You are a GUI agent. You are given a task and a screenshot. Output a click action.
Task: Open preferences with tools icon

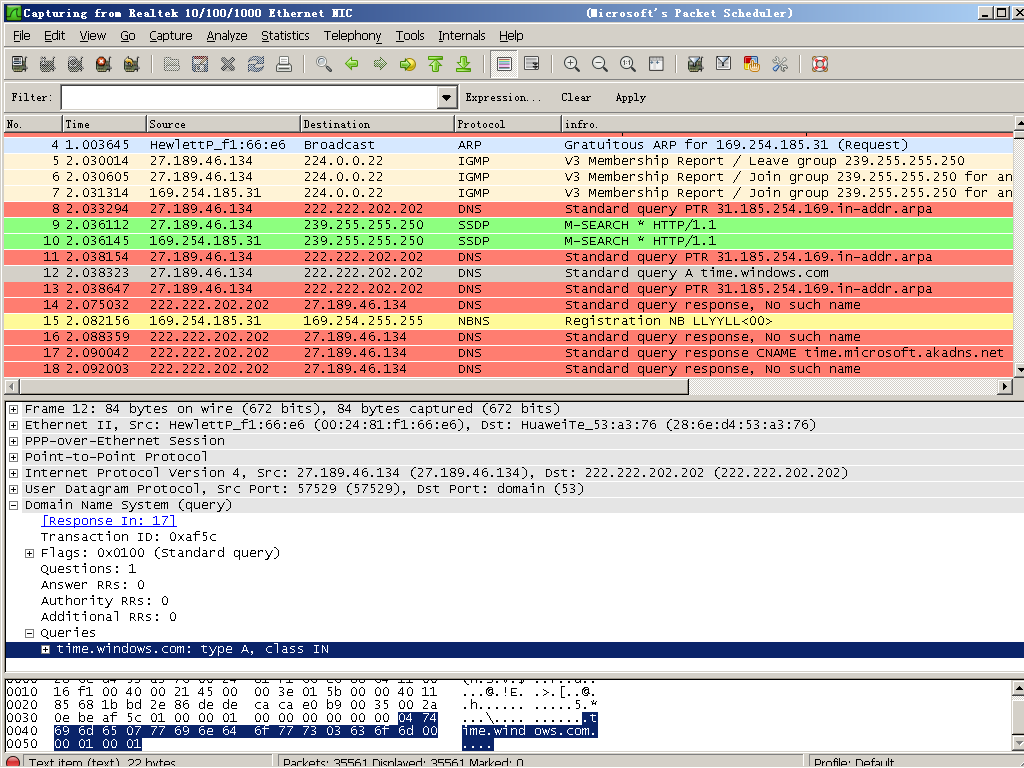pyautogui.click(x=780, y=64)
